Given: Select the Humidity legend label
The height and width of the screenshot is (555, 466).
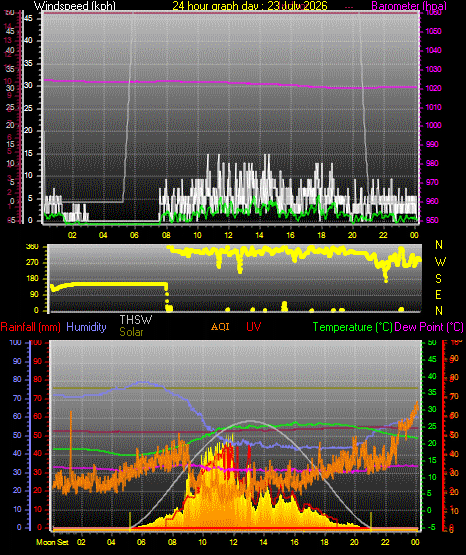Looking at the screenshot, I should [x=86, y=327].
